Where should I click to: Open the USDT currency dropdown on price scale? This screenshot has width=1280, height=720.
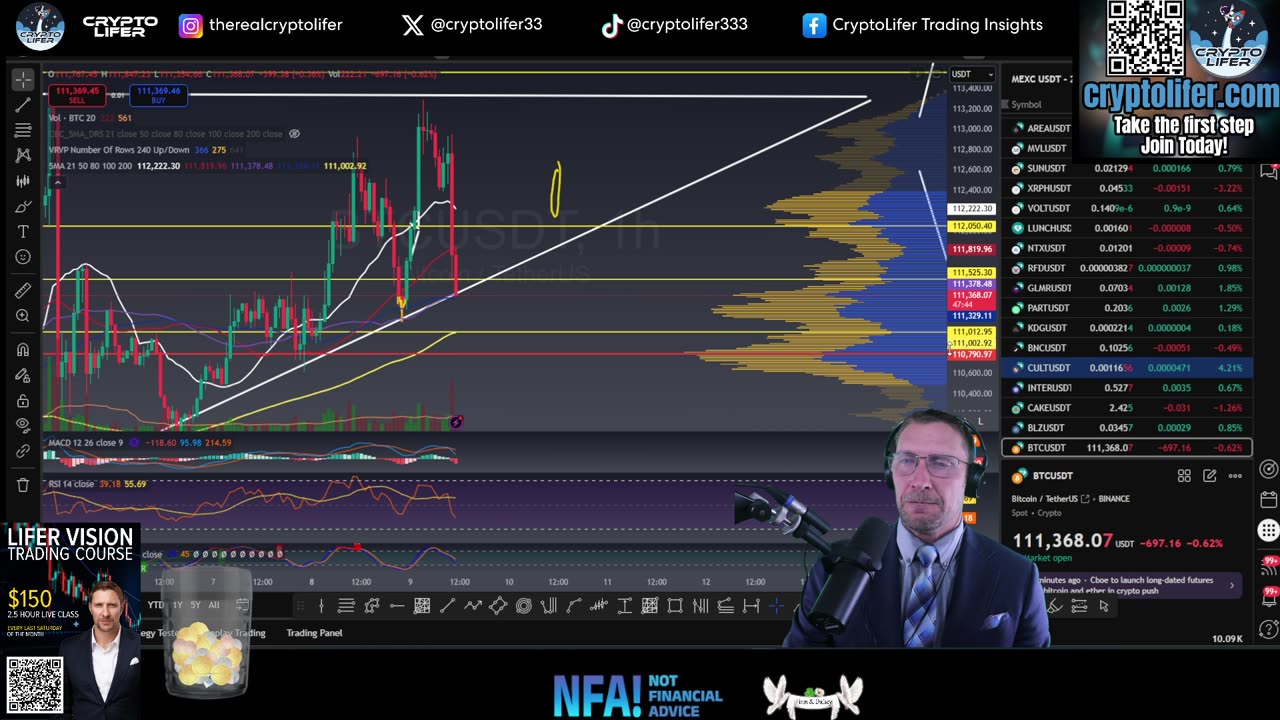[972, 74]
